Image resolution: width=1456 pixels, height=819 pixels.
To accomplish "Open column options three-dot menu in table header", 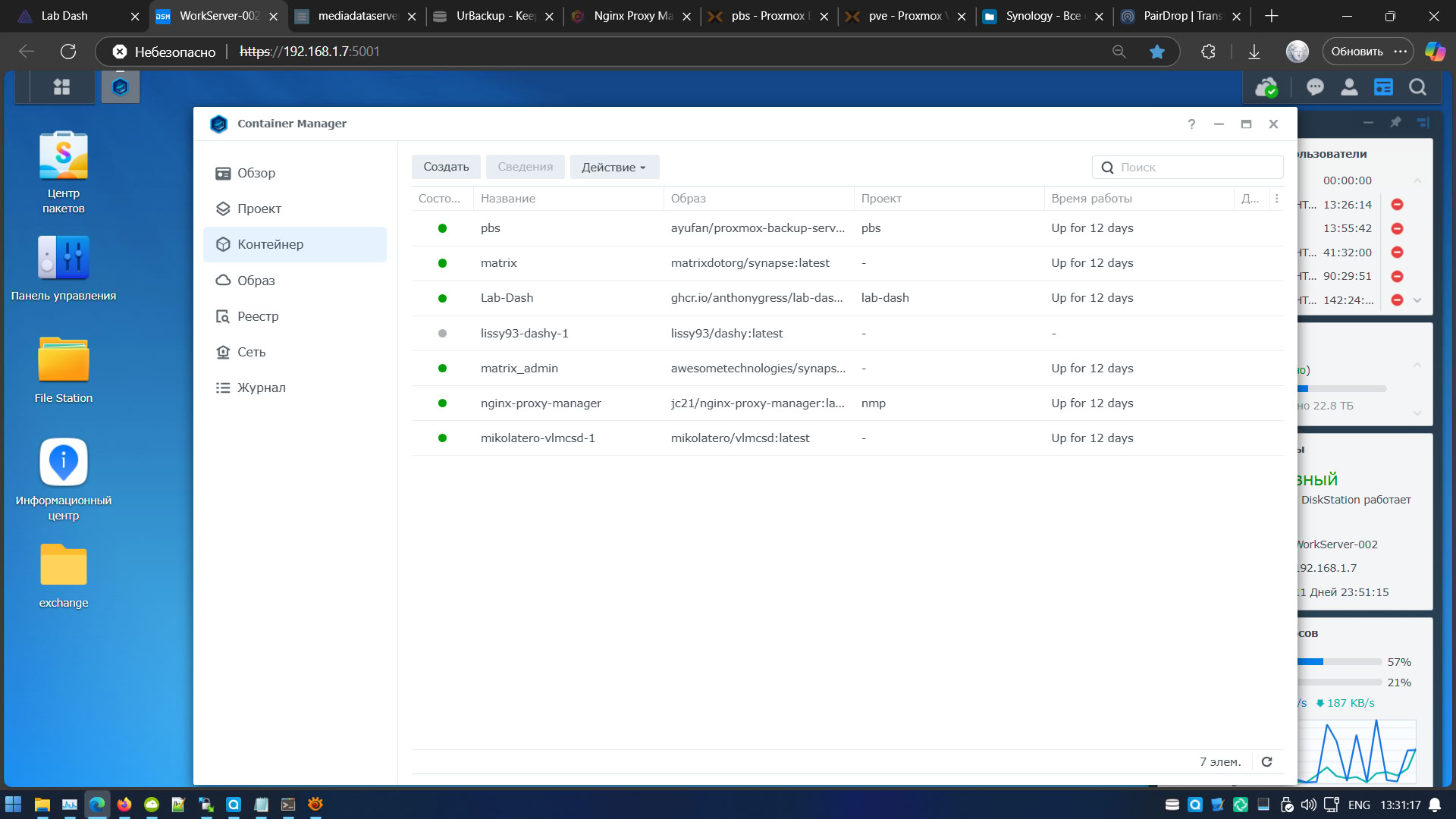I will 1277,199.
